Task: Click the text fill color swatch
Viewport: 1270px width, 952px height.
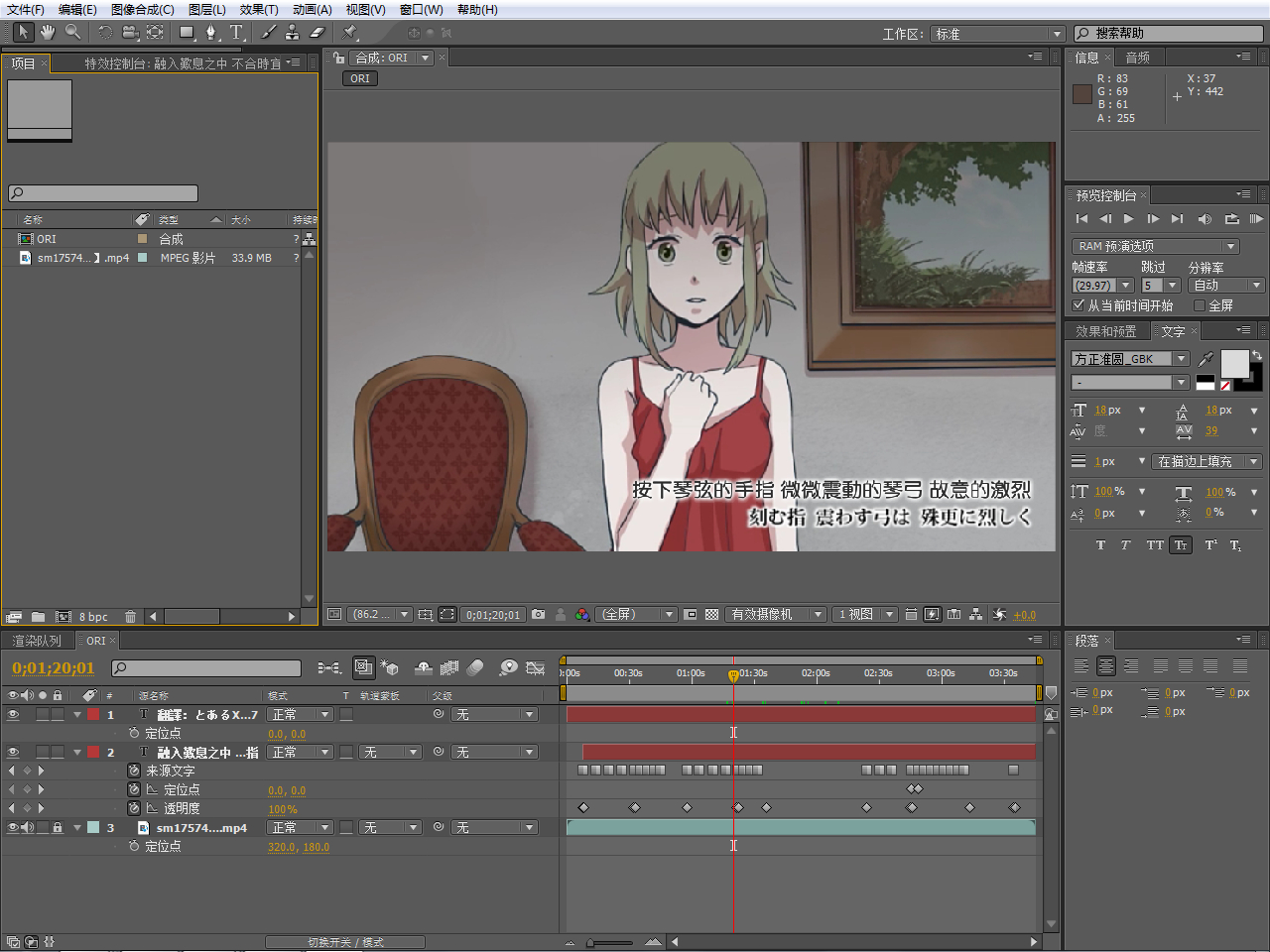Action: [x=1234, y=364]
